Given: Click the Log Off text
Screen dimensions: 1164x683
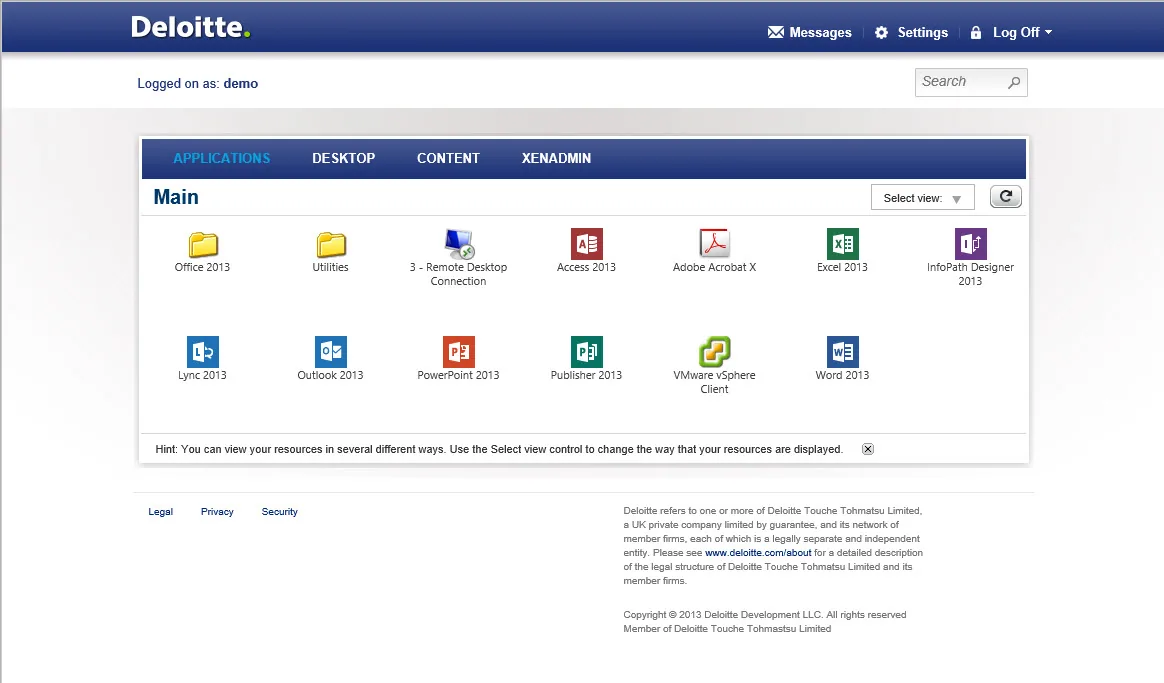Looking at the screenshot, I should coord(1016,33).
